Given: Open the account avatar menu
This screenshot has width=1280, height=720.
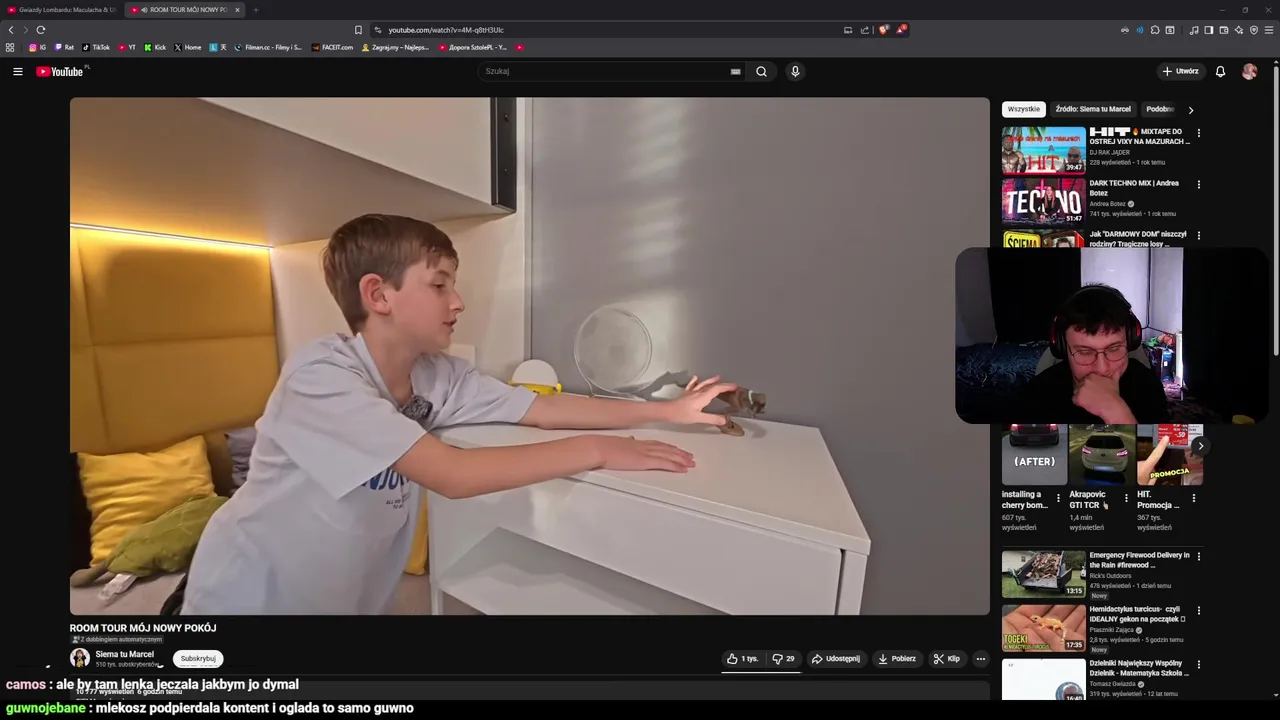Looking at the screenshot, I should [1249, 71].
